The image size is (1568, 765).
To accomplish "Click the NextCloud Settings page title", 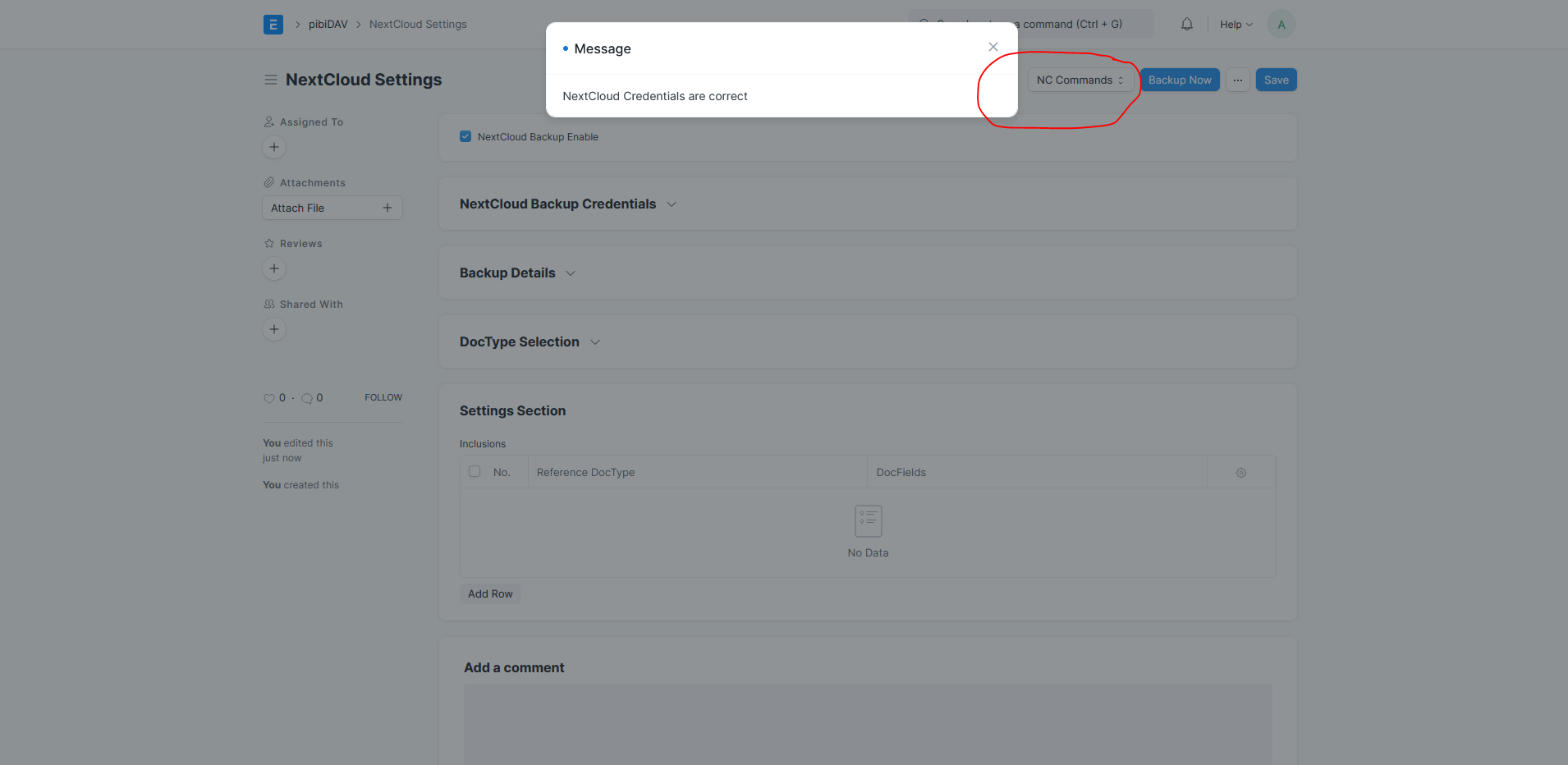I will pos(364,80).
